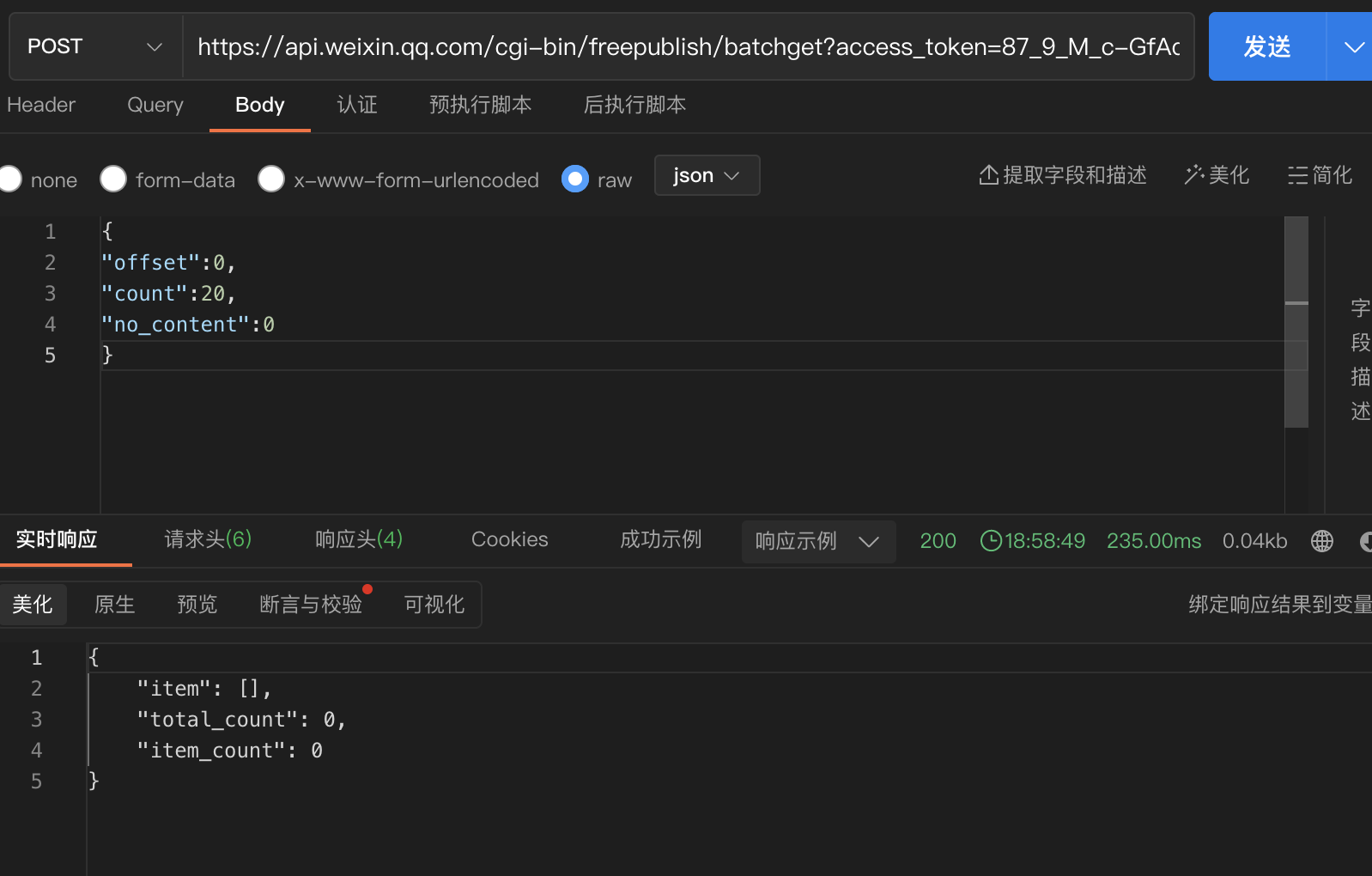1372x876 pixels.
Task: Select the x-www-form-urlencoded radio button
Action: (x=271, y=179)
